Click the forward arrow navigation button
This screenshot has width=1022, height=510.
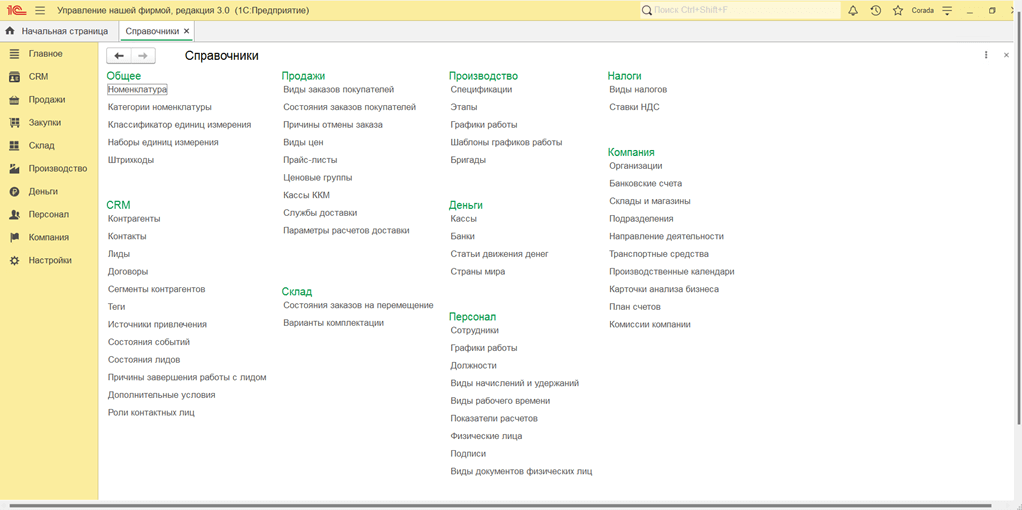[143, 56]
